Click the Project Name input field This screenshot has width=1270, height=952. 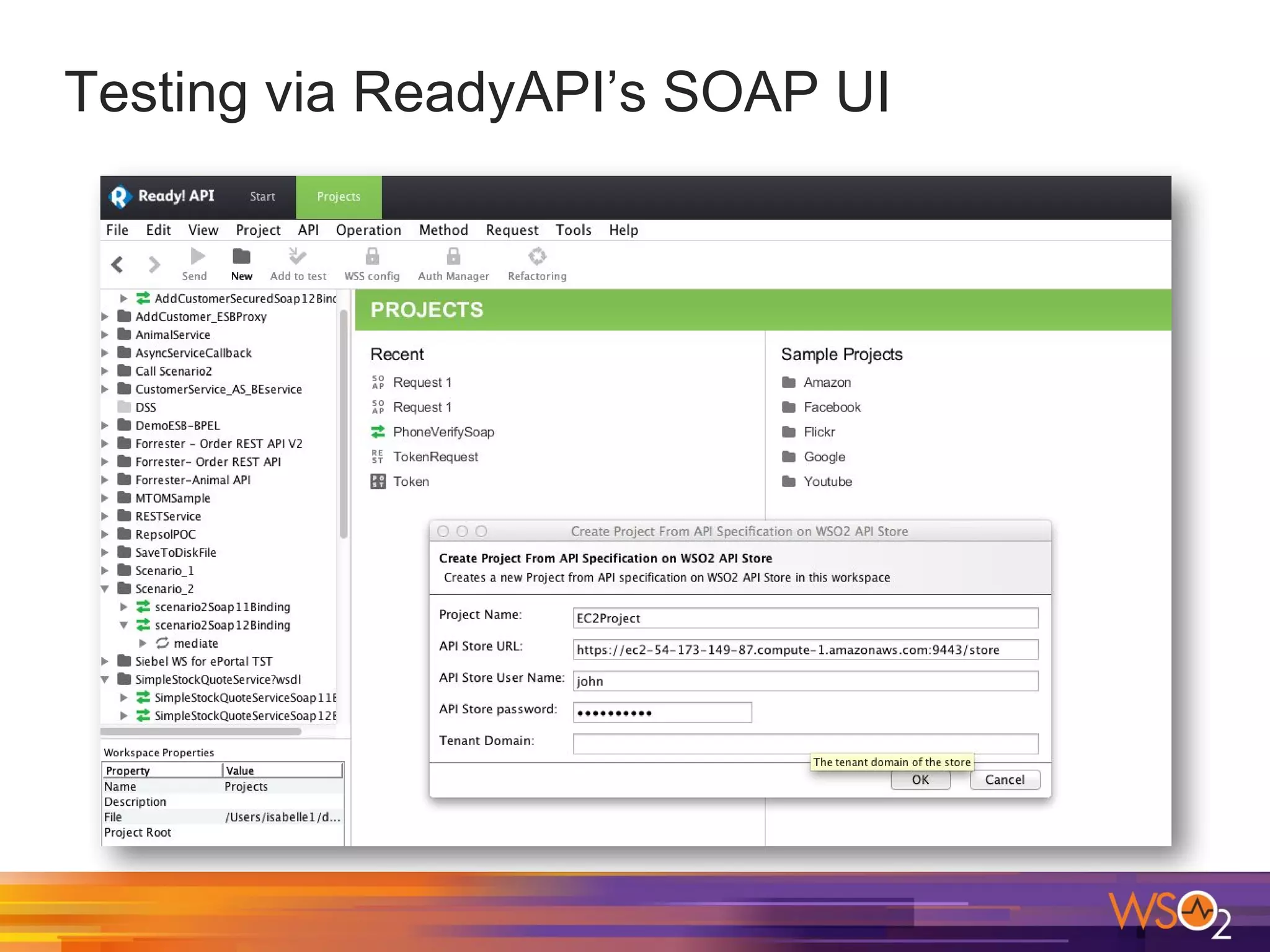[805, 618]
